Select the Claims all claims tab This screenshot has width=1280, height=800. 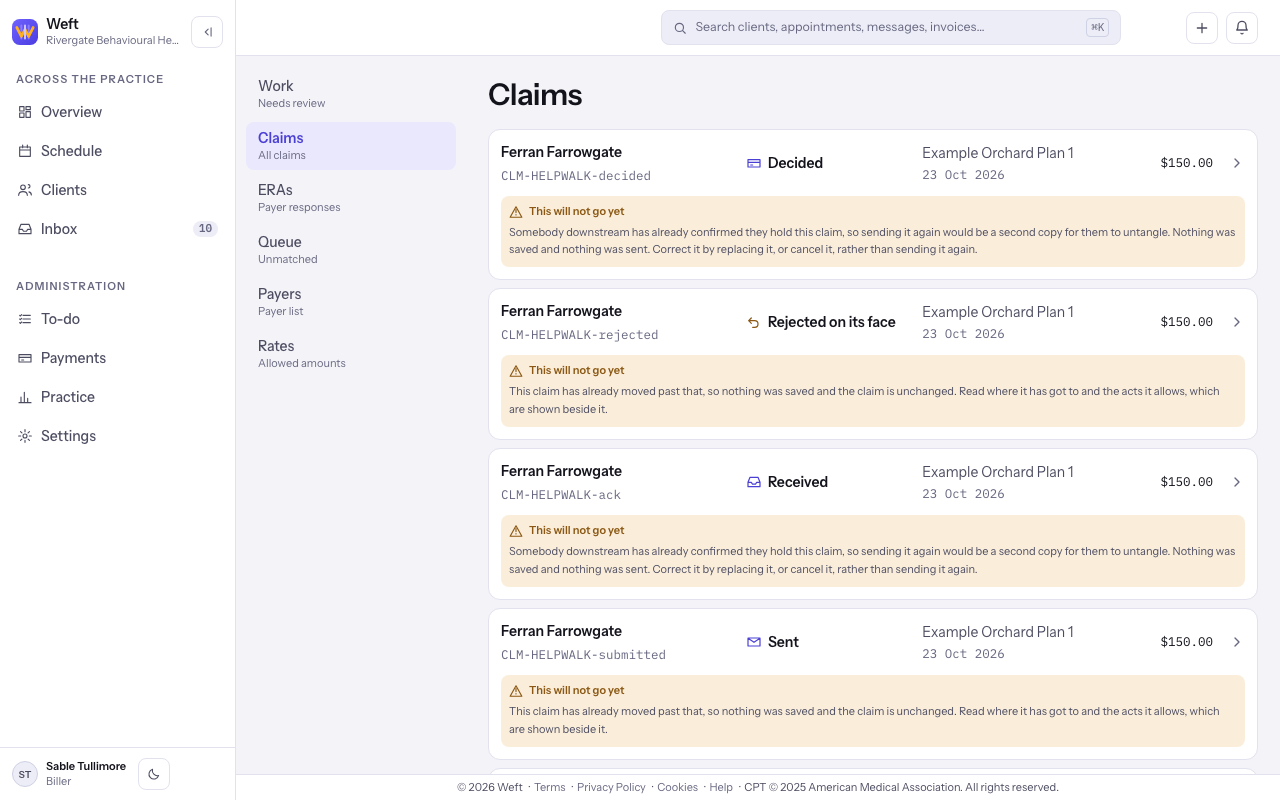click(351, 146)
